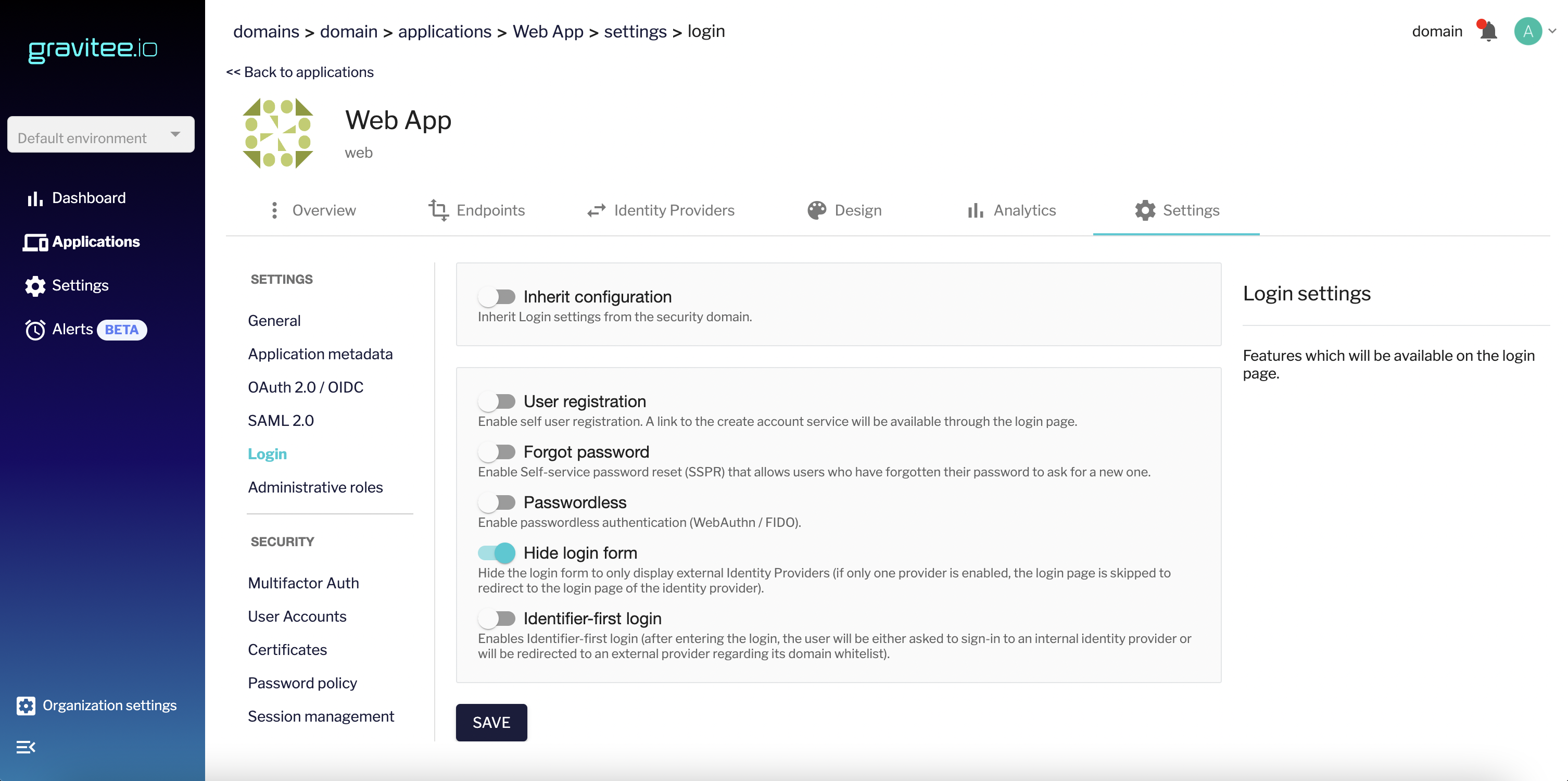The width and height of the screenshot is (1568, 781).
Task: Click the Design palette icon
Action: pyautogui.click(x=816, y=210)
